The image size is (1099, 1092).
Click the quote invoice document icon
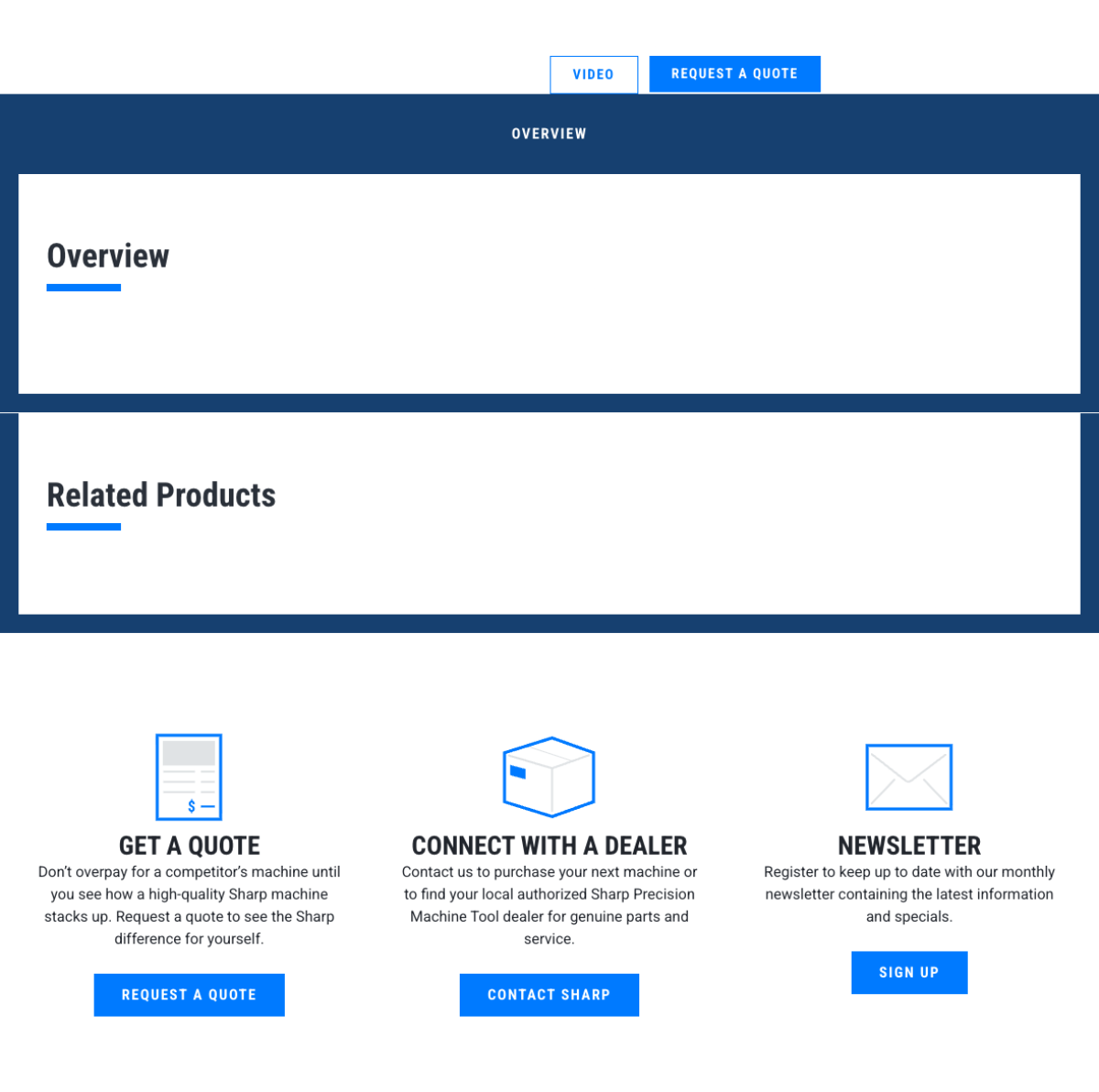[189, 777]
